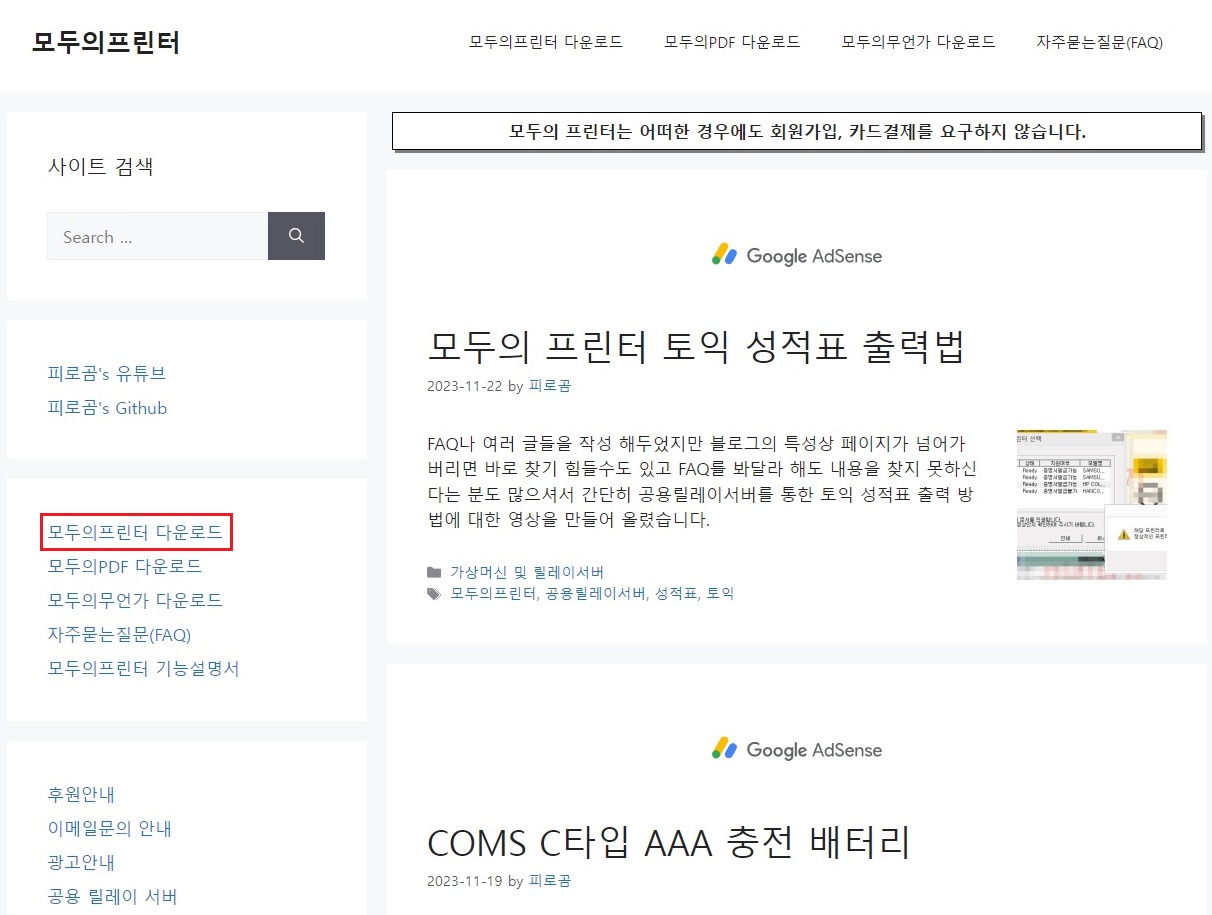The height and width of the screenshot is (915, 1212).
Task: Click sidebar 모두의무언가 다운로드 link
Action: coord(135,600)
